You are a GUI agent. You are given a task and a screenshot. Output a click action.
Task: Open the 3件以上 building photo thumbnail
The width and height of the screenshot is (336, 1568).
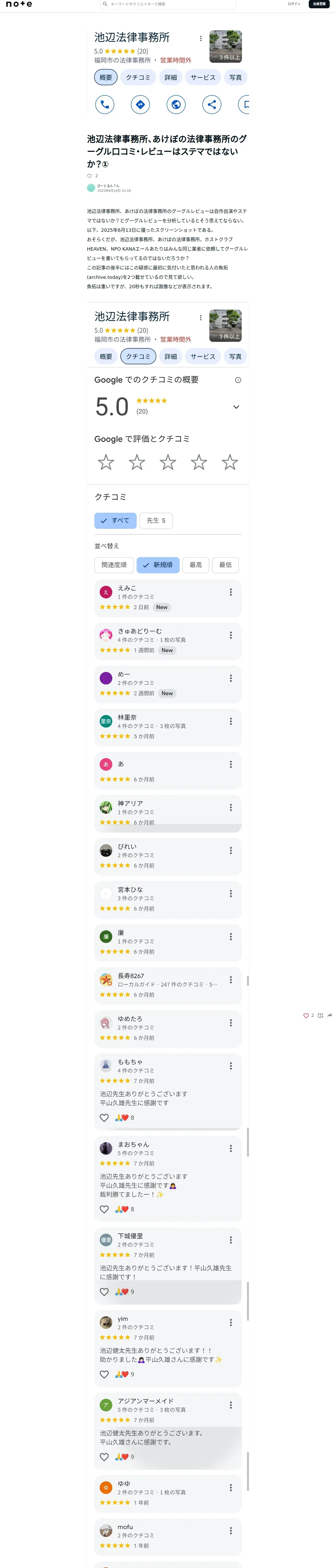click(225, 47)
